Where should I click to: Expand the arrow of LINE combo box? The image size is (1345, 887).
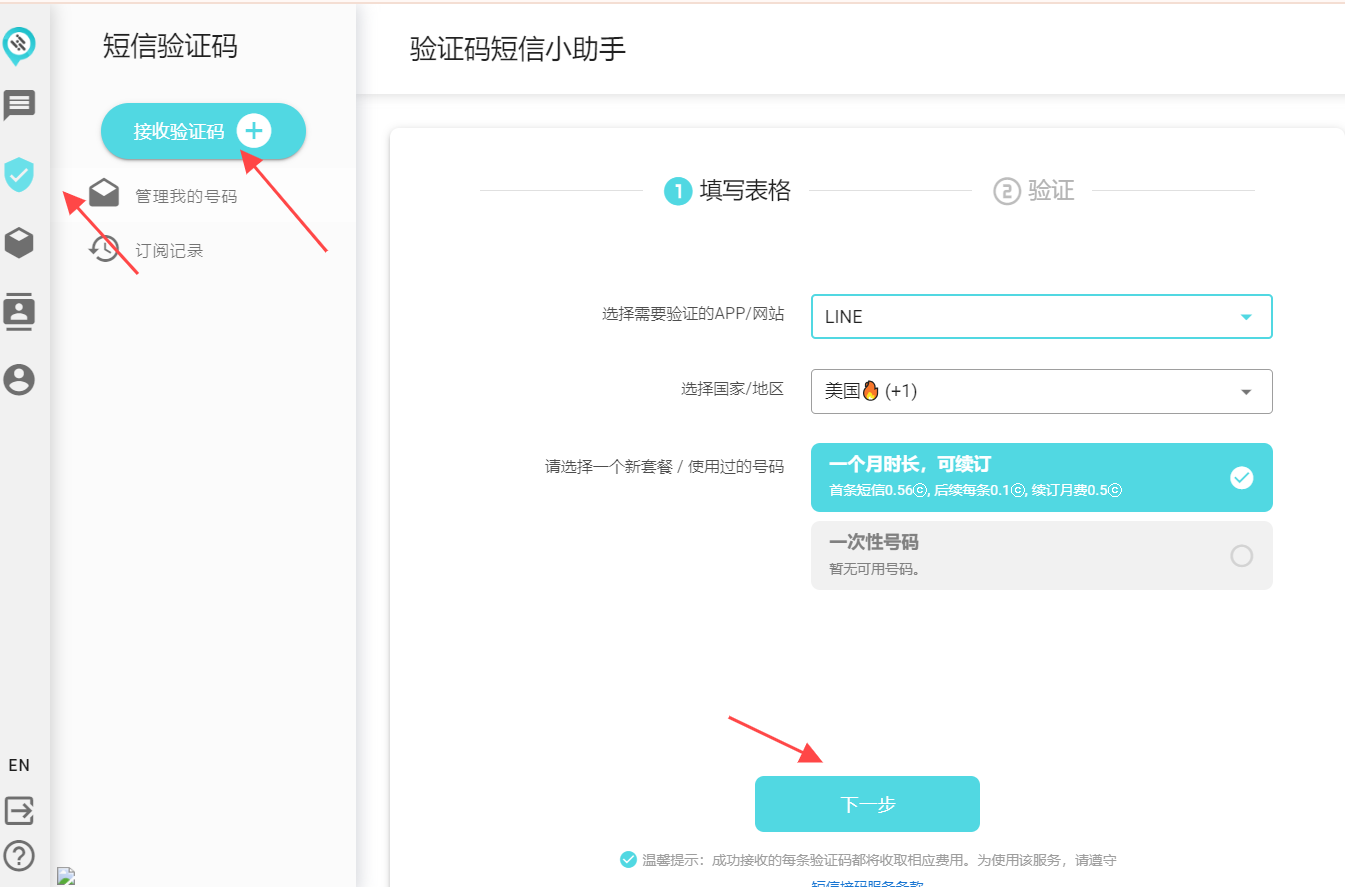click(x=1246, y=317)
